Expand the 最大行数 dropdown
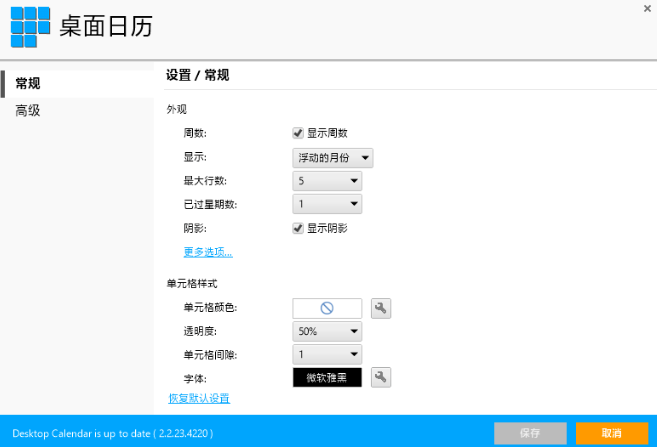This screenshot has height=447, width=657. point(327,181)
